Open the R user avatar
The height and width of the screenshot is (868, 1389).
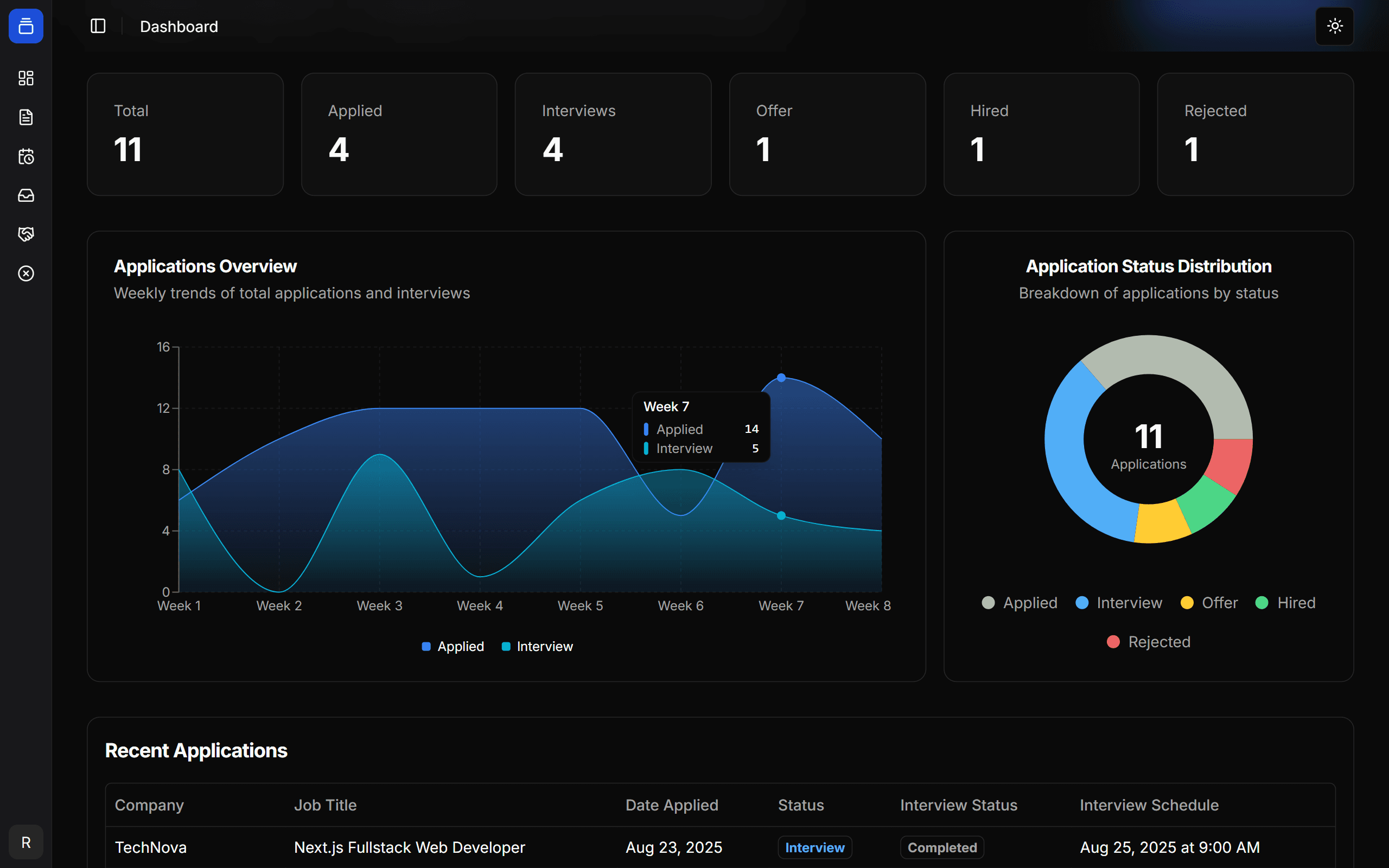click(26, 842)
